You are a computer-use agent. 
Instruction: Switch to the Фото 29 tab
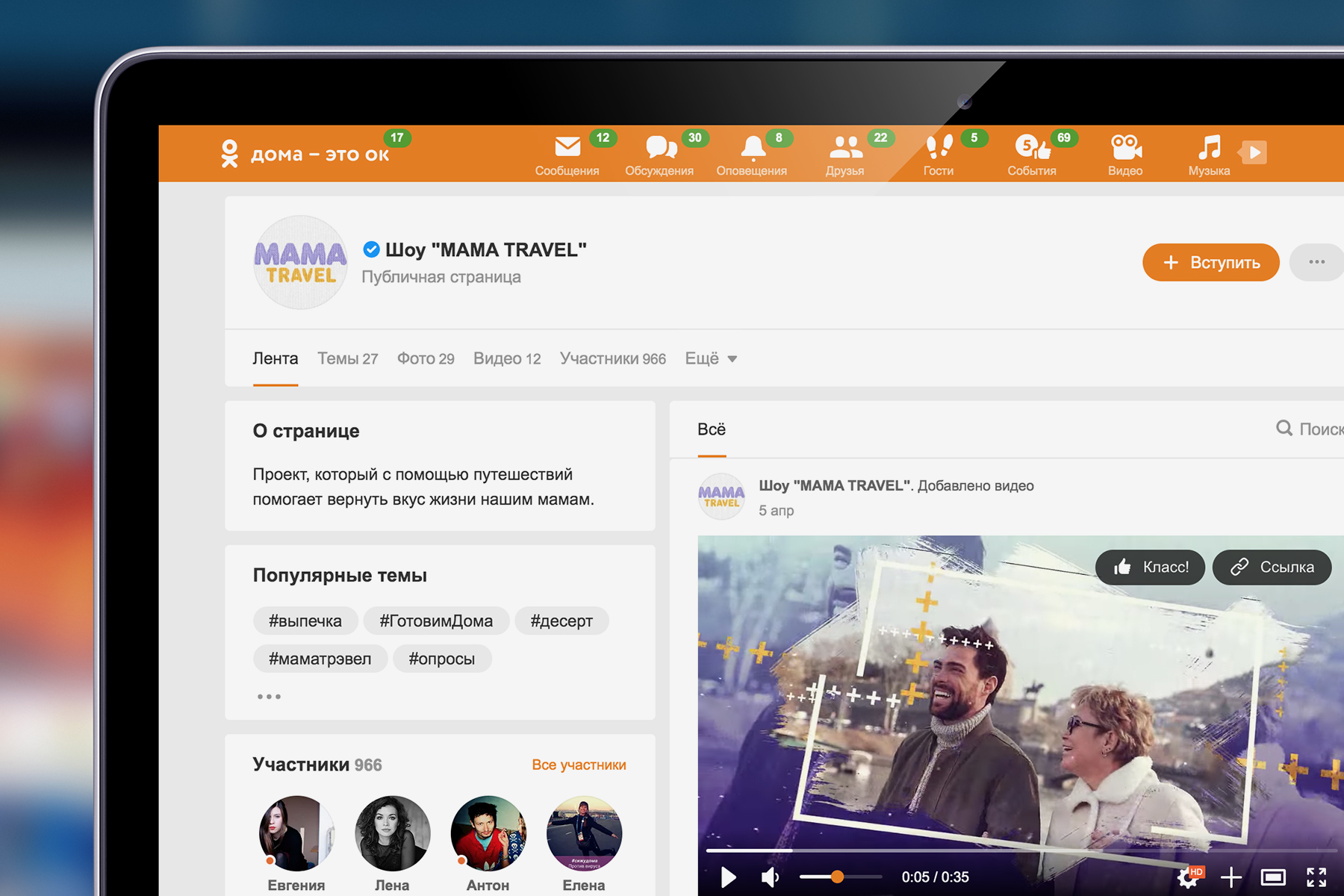[x=426, y=359]
